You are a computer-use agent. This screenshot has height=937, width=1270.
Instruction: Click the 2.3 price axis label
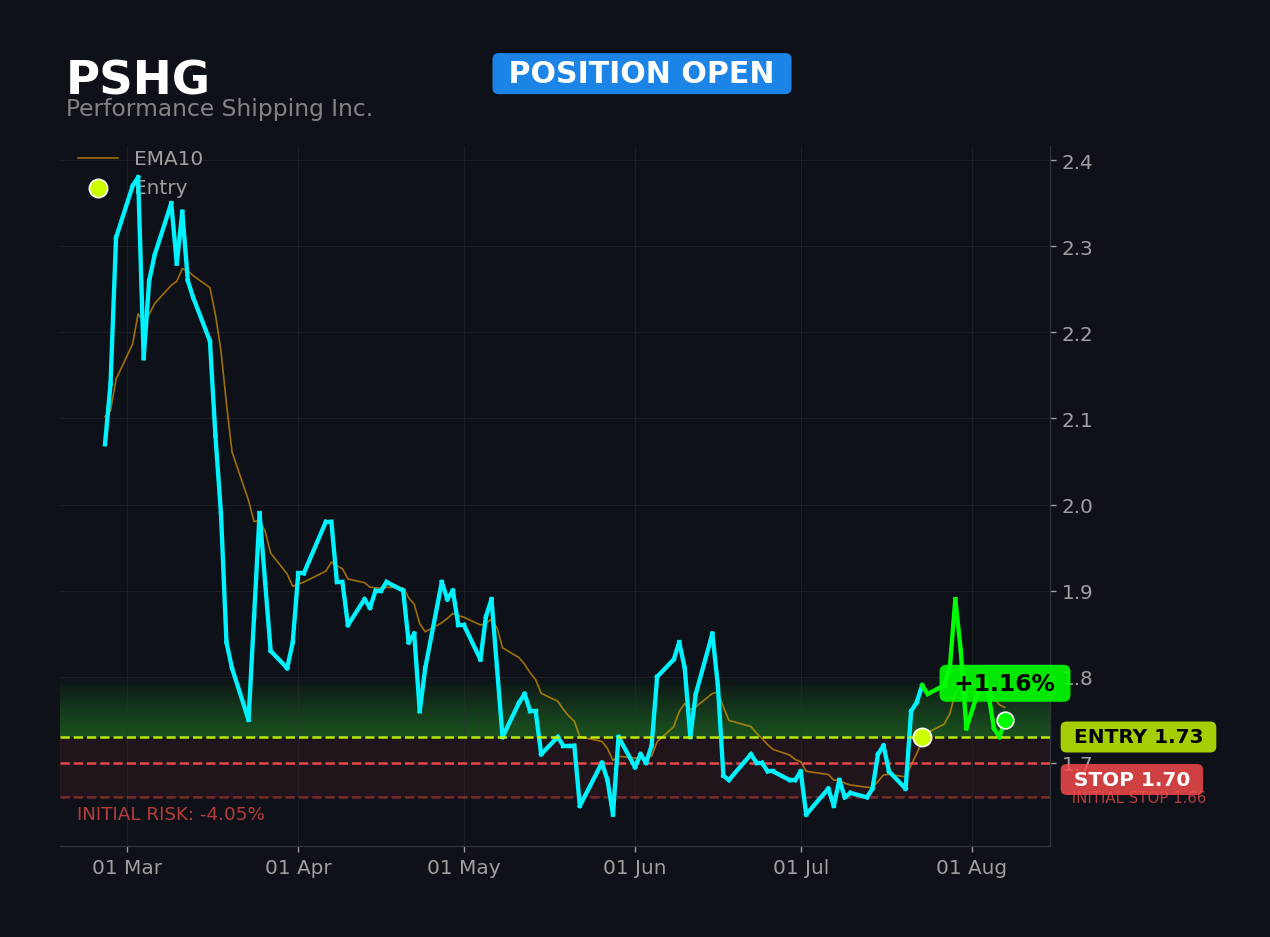(x=1078, y=248)
